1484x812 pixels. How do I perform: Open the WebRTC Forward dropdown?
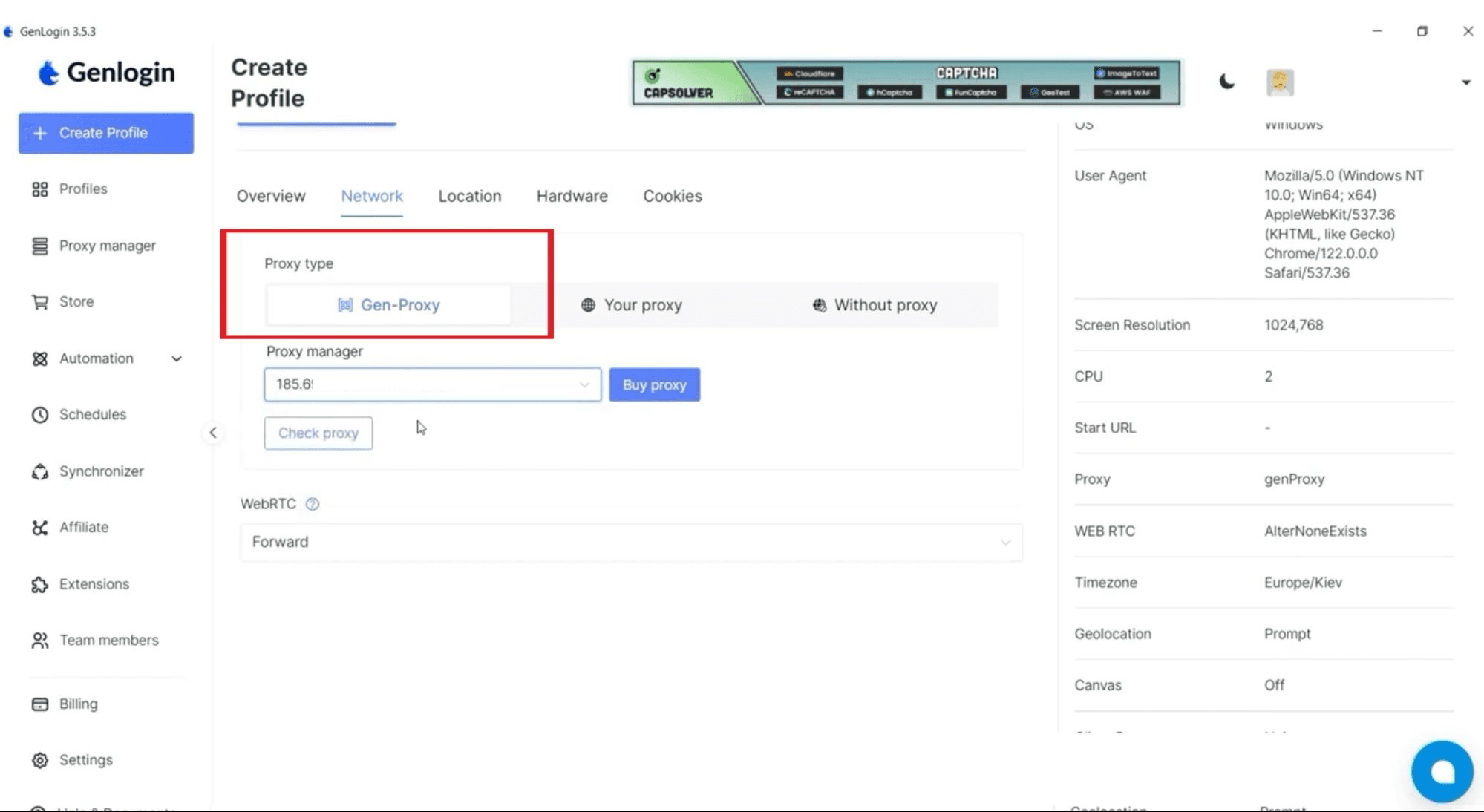(x=631, y=542)
